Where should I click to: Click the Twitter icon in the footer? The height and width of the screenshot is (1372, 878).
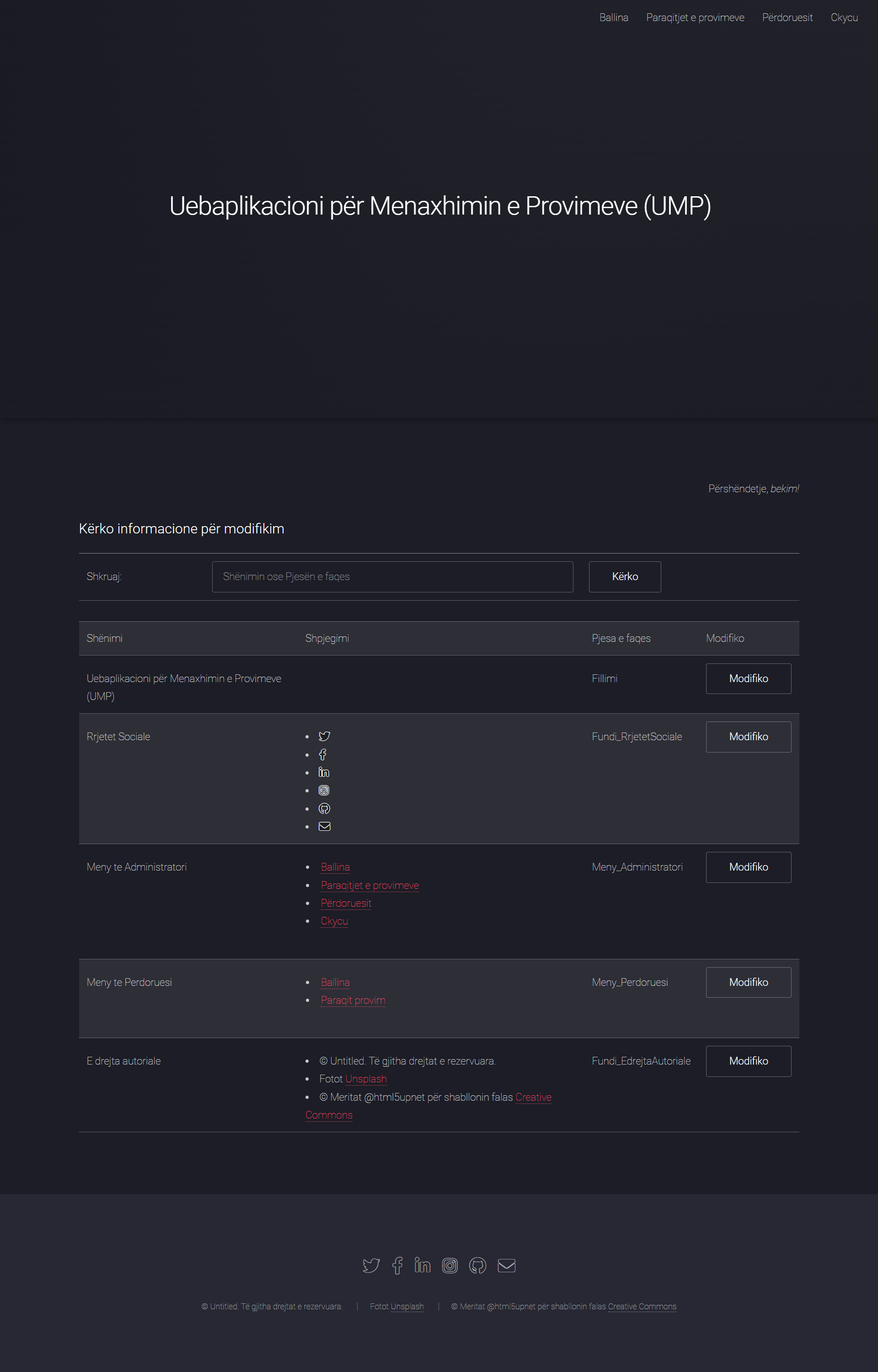pyautogui.click(x=371, y=1265)
